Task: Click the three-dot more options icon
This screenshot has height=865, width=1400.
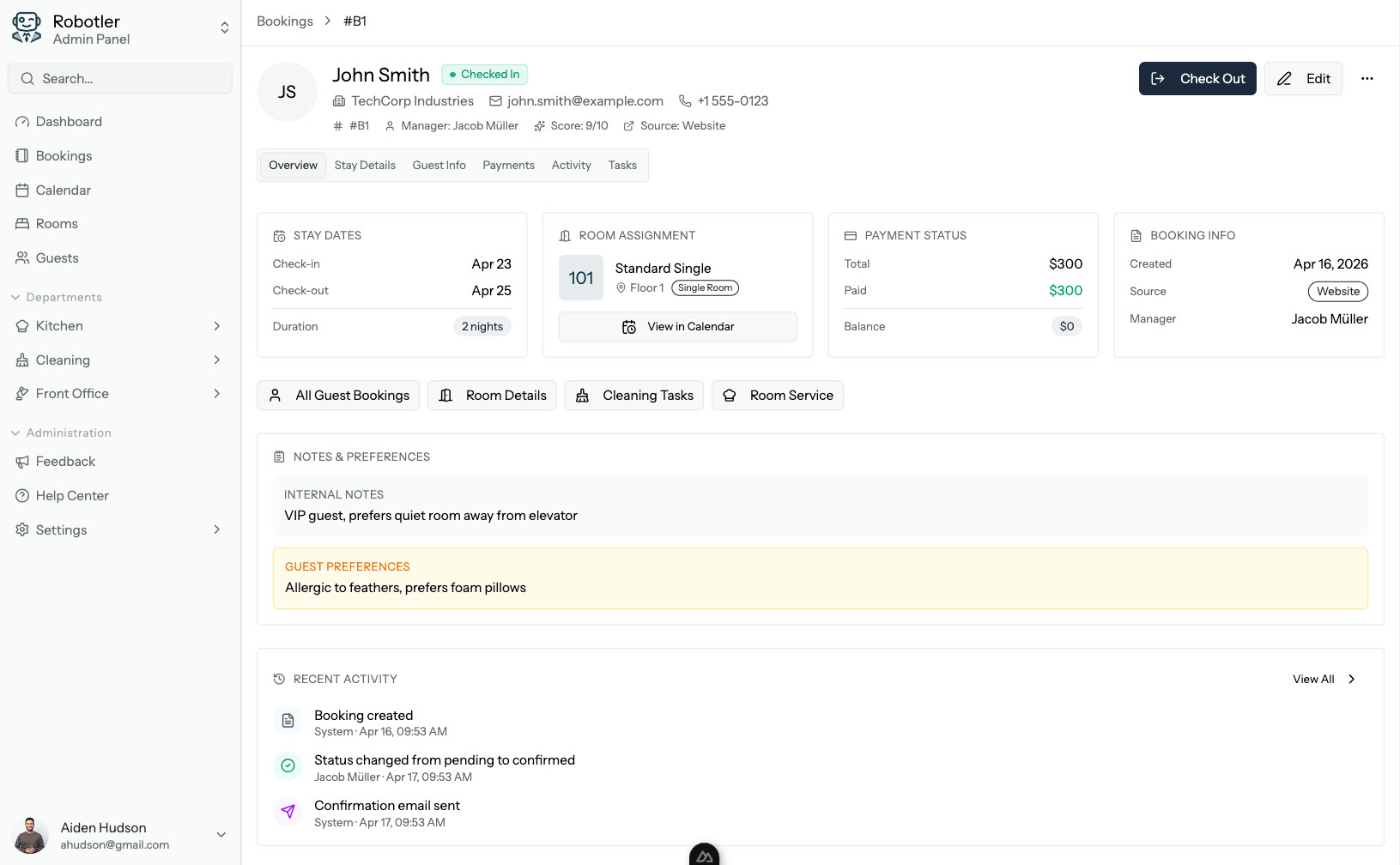Action: [1367, 78]
